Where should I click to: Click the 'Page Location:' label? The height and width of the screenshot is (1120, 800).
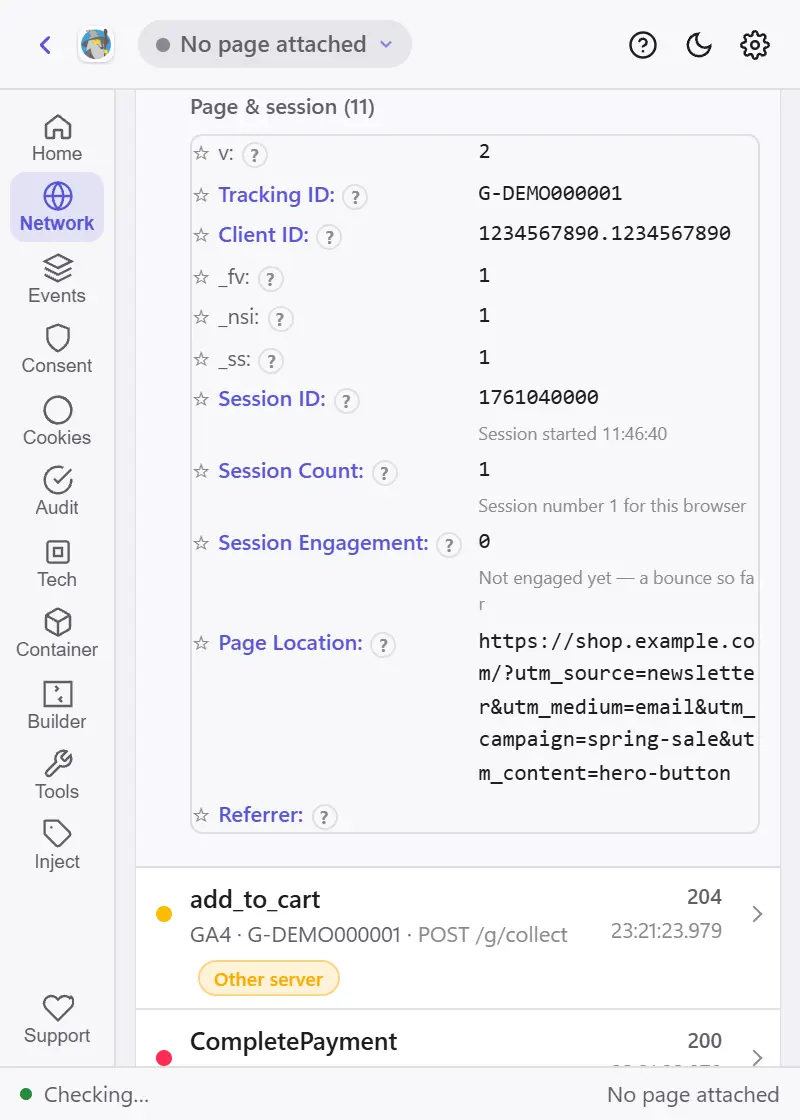(x=291, y=644)
